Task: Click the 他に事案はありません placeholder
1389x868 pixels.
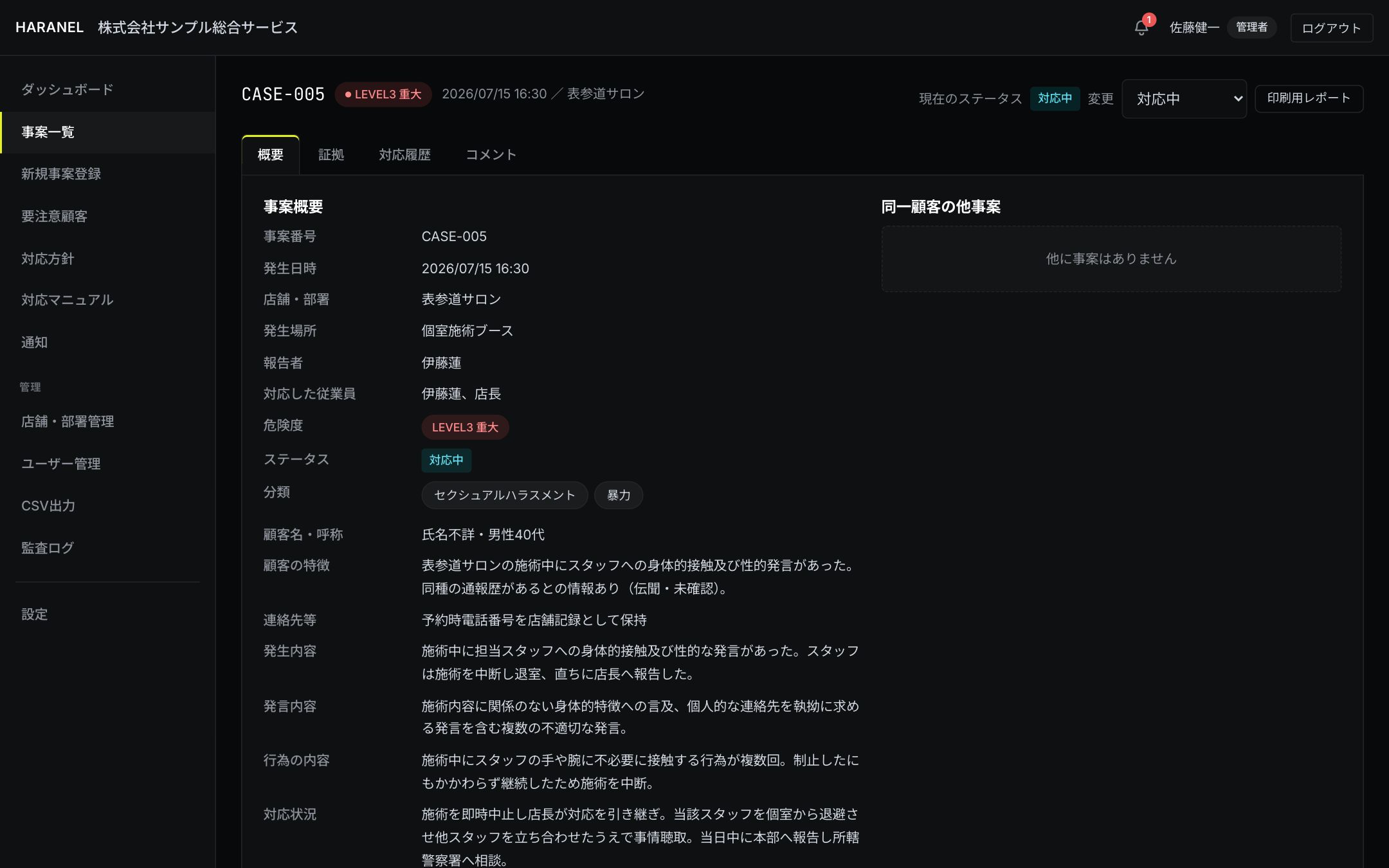Action: tap(1111, 259)
